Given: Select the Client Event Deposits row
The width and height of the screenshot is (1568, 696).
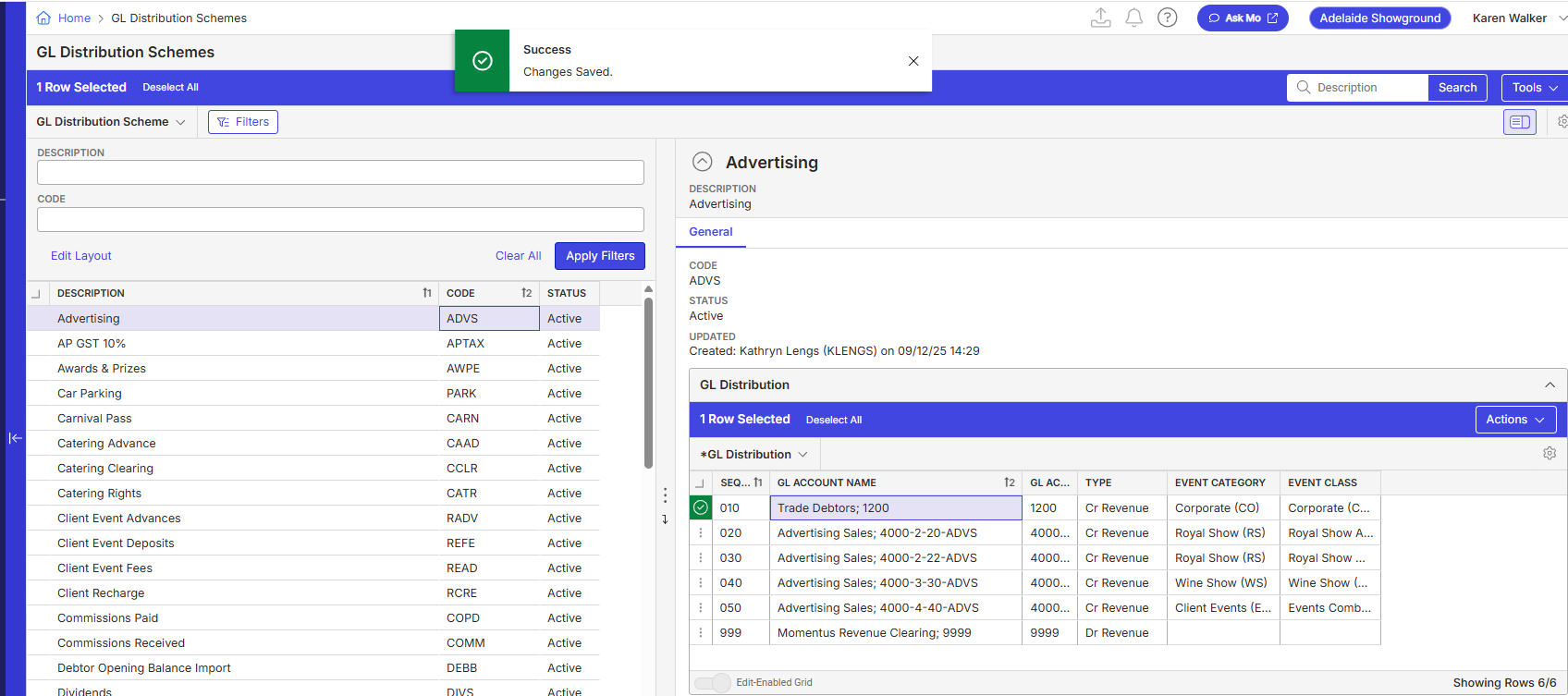Looking at the screenshot, I should coord(313,543).
